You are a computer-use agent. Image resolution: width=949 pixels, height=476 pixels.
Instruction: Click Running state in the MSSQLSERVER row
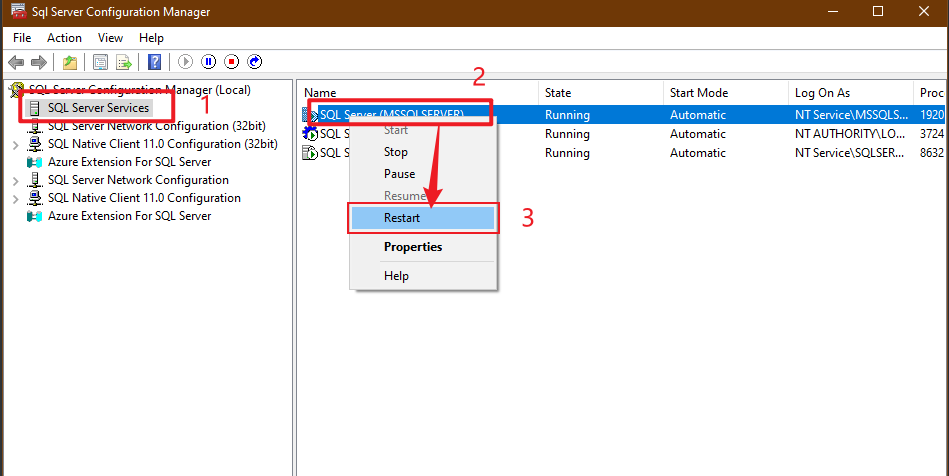point(567,114)
